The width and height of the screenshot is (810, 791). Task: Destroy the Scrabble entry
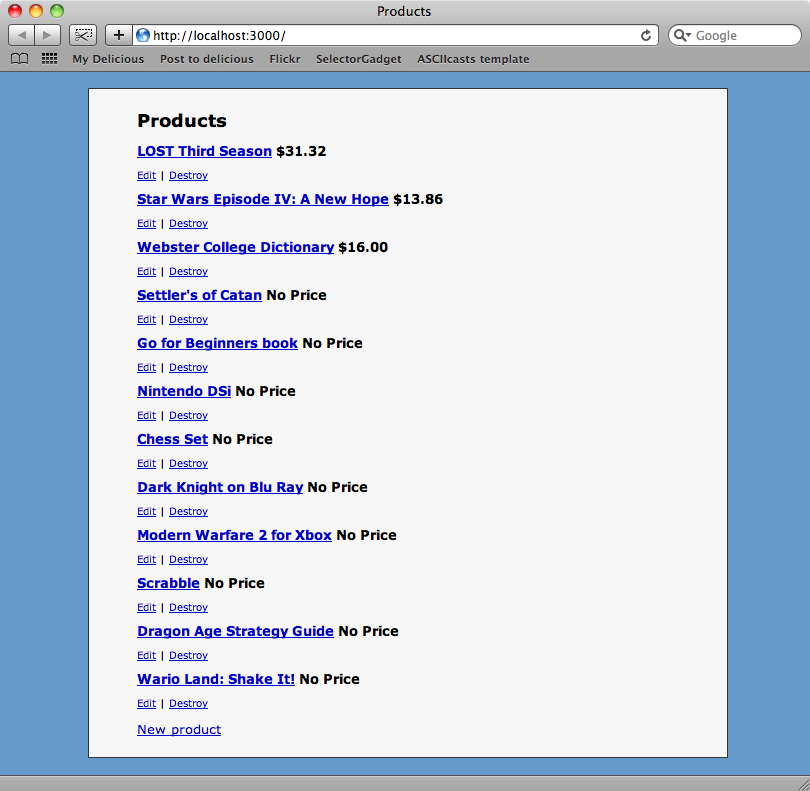coord(189,608)
